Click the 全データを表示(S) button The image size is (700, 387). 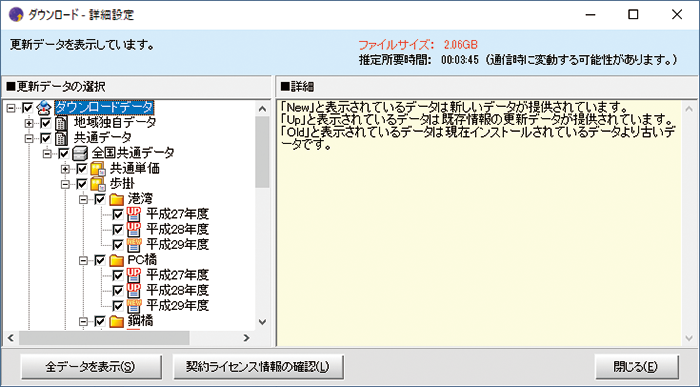click(x=92, y=367)
